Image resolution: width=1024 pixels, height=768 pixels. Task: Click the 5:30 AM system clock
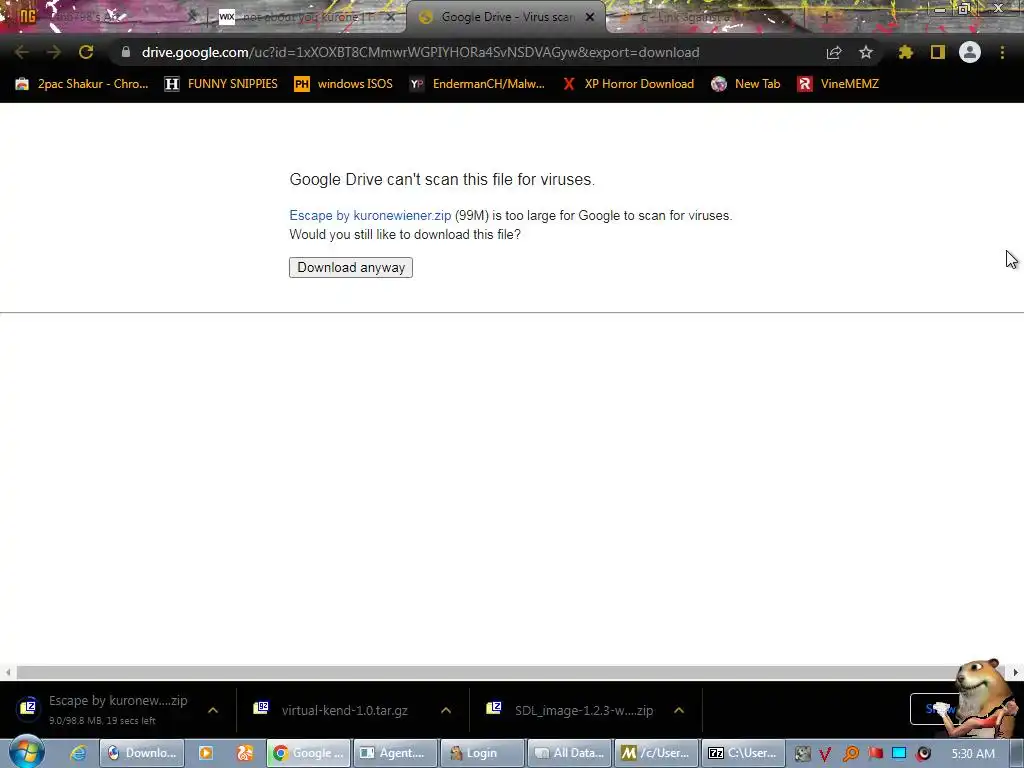(973, 754)
